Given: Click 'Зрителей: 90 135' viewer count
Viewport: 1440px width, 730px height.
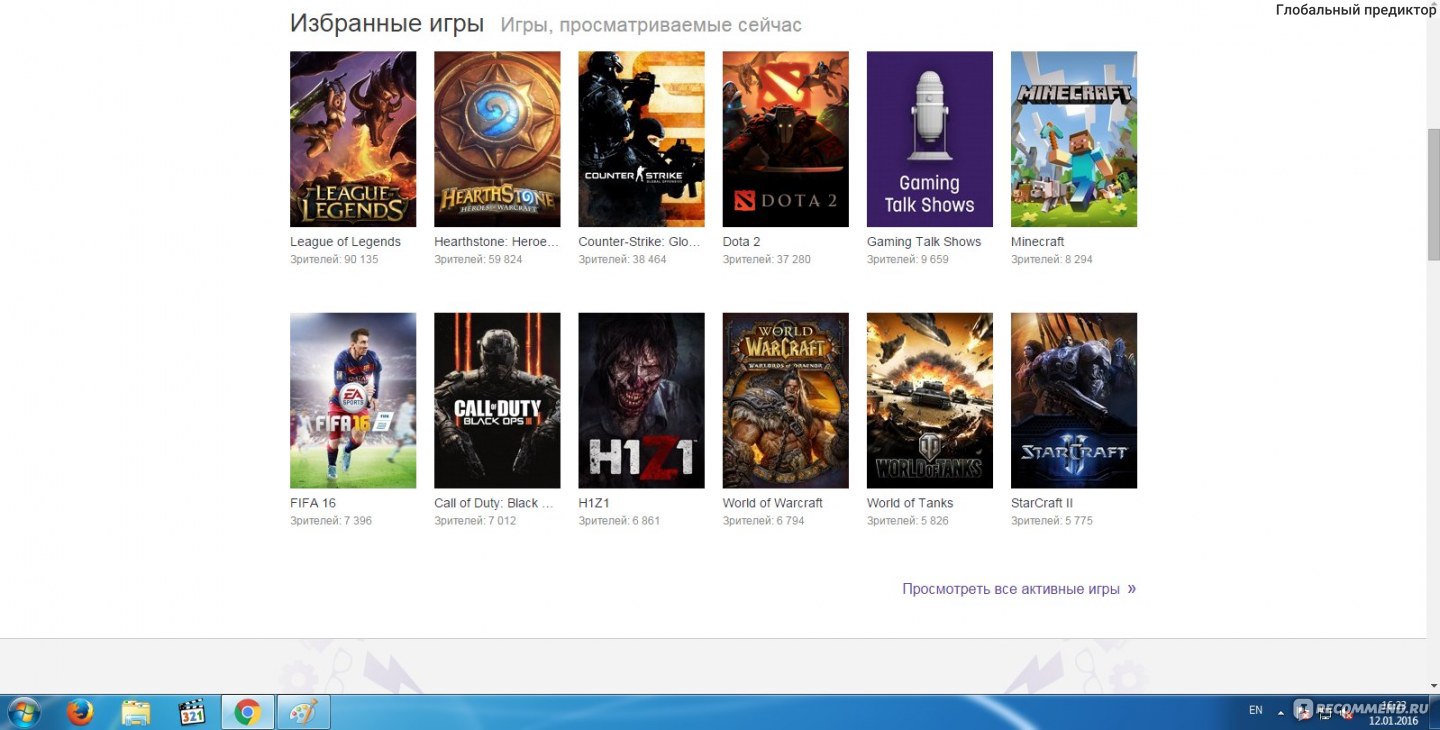Looking at the screenshot, I should point(334,260).
